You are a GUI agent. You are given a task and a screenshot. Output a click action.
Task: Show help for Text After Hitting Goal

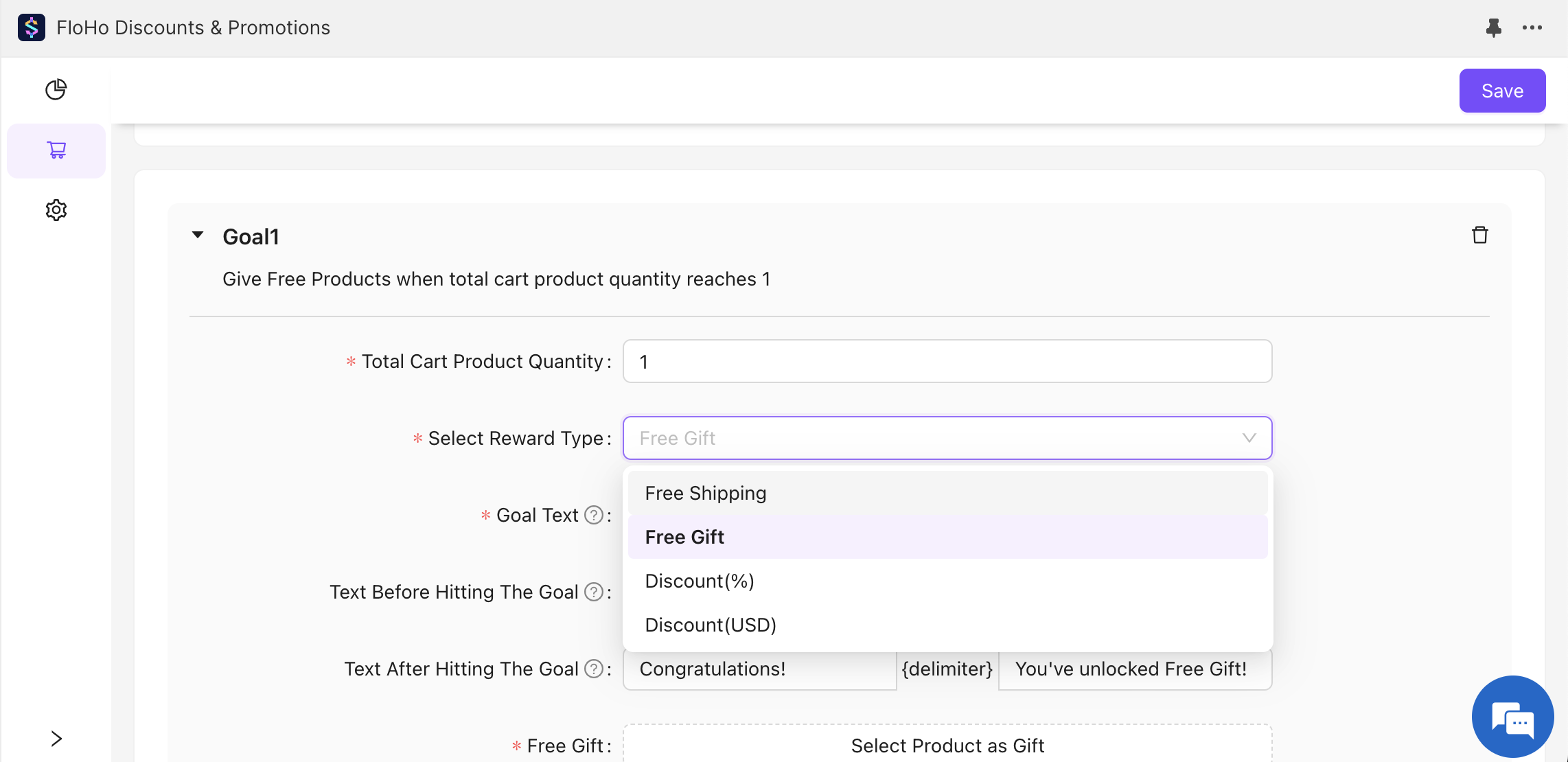click(x=593, y=669)
